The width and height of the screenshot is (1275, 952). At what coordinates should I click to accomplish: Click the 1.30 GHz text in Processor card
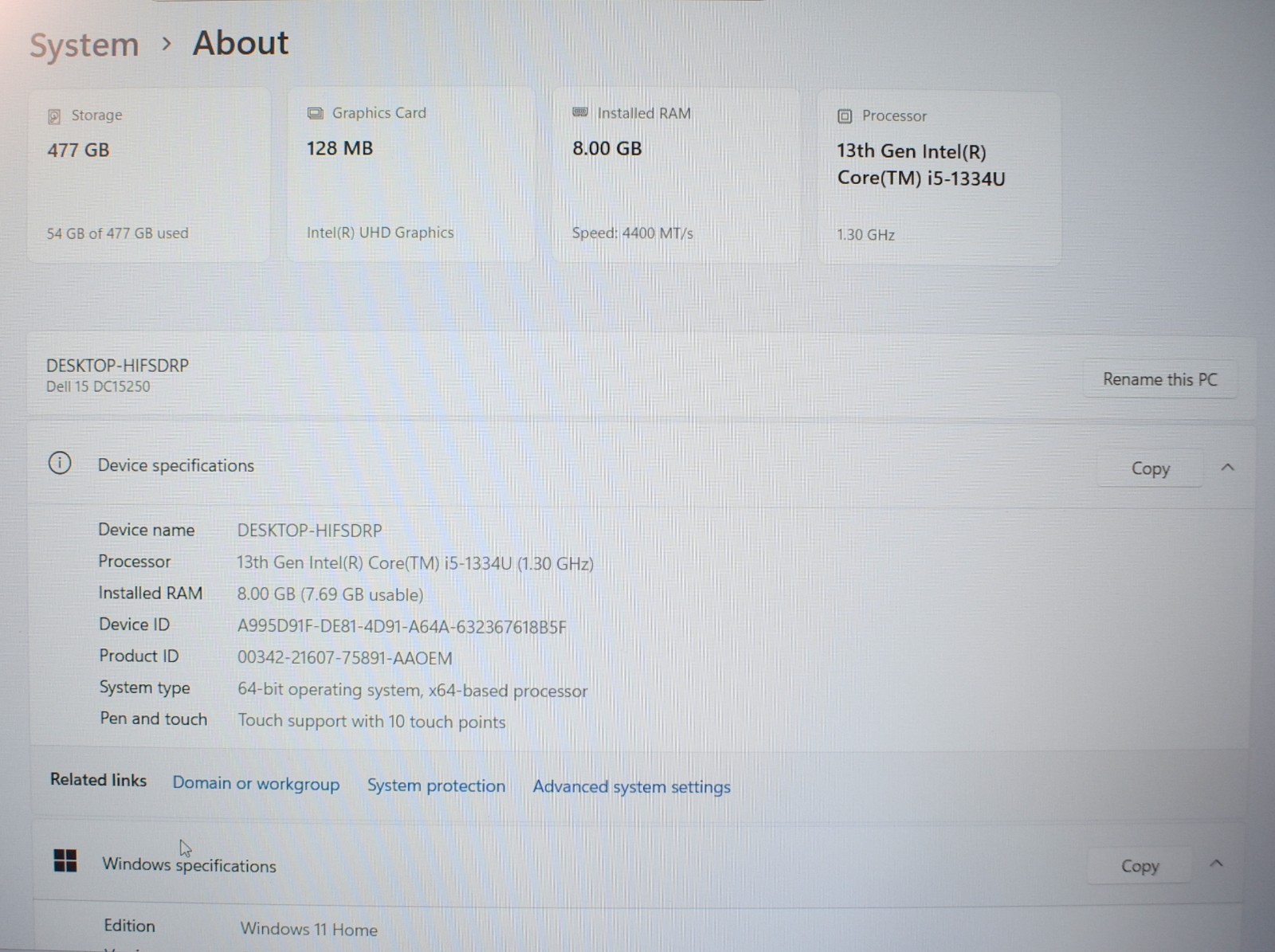(865, 235)
